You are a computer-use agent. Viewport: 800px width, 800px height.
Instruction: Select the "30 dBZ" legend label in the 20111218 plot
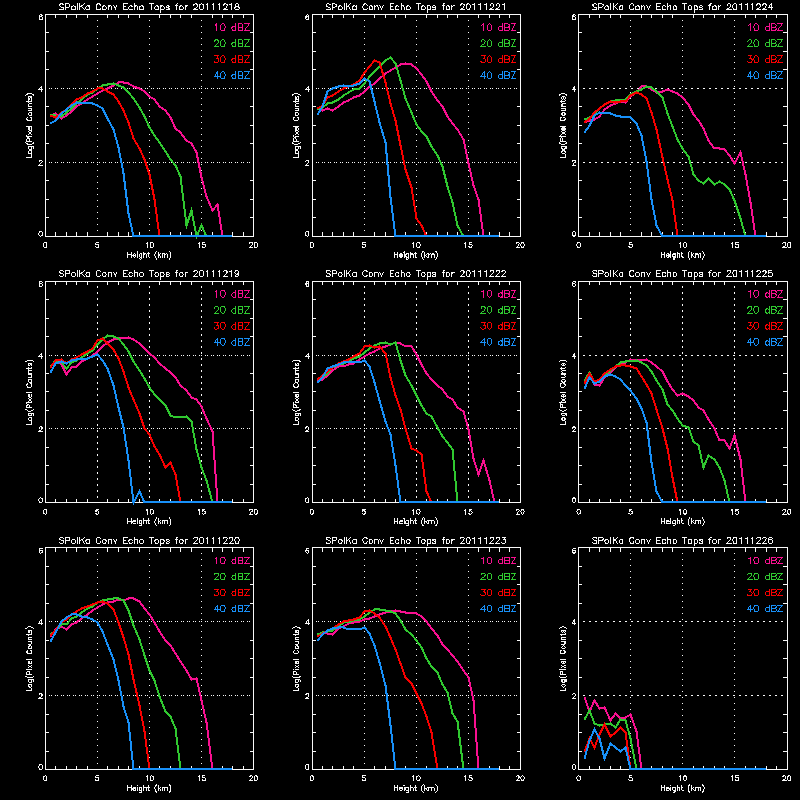click(x=232, y=60)
